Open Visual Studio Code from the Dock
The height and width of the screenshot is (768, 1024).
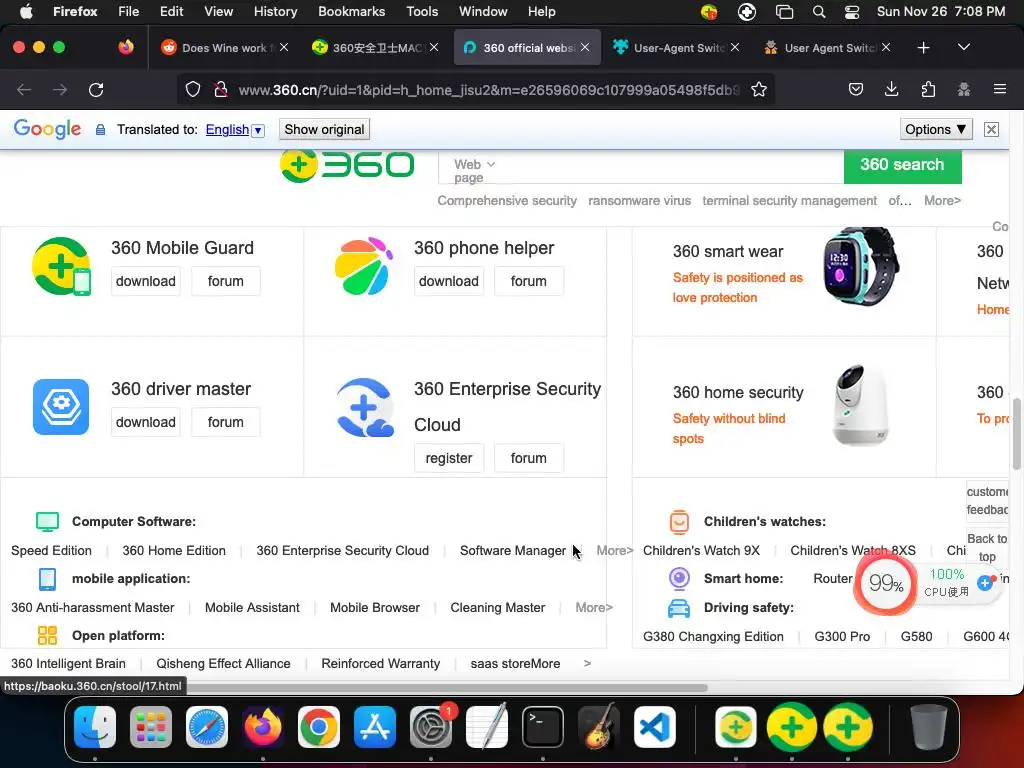655,727
